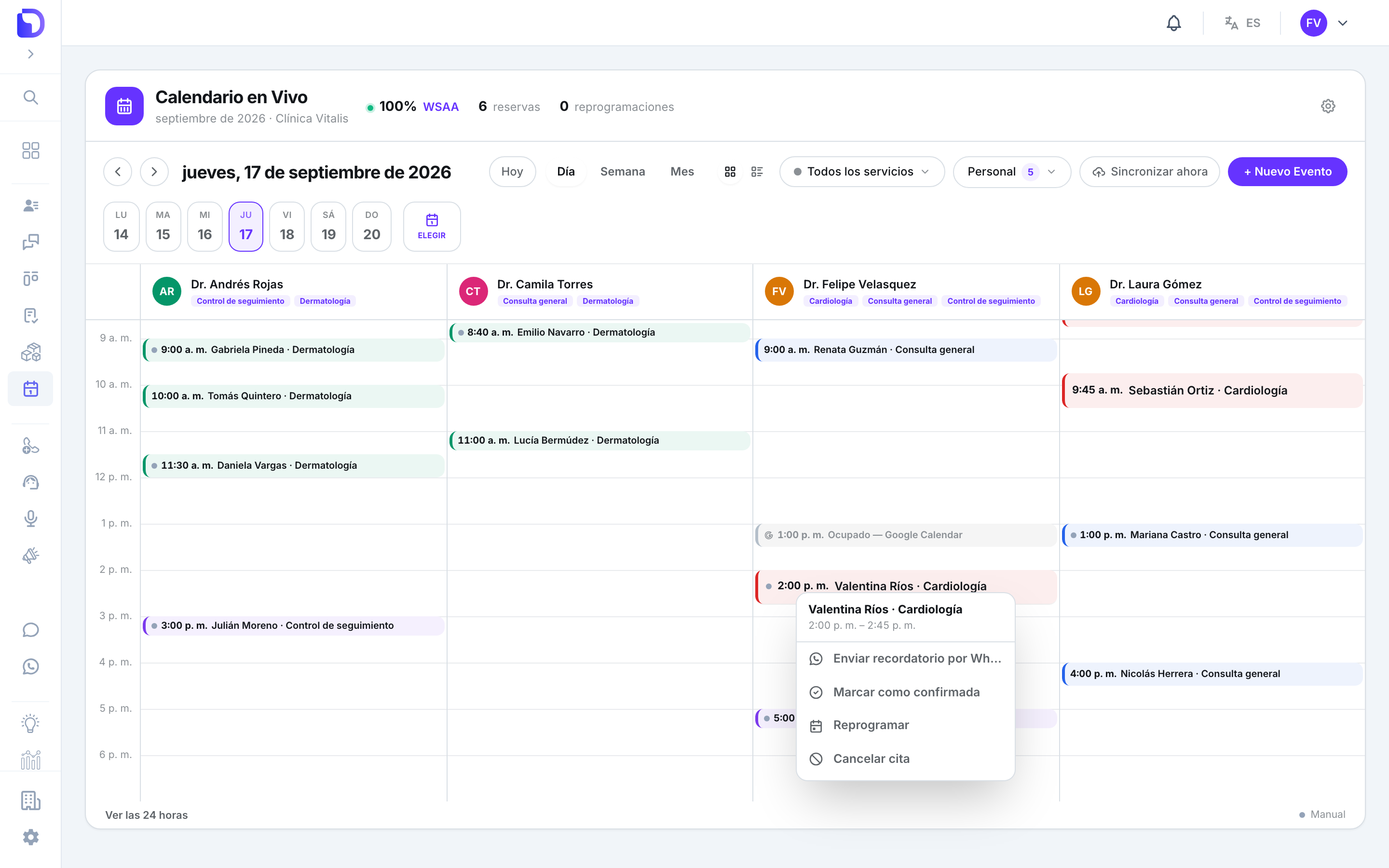Image resolution: width=1389 pixels, height=868 pixels.
Task: Go to next day arrow
Action: [x=154, y=172]
